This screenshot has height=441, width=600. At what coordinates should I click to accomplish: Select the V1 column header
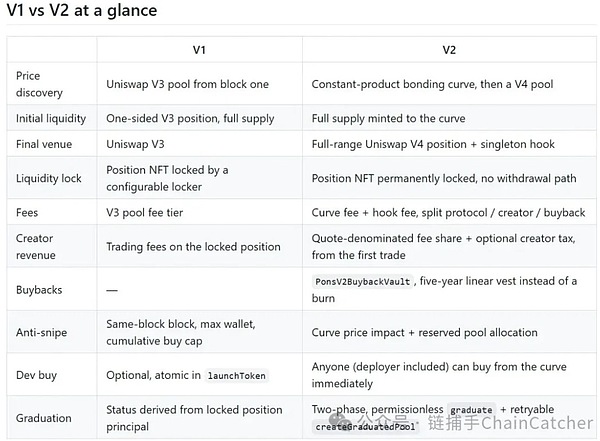coord(199,50)
